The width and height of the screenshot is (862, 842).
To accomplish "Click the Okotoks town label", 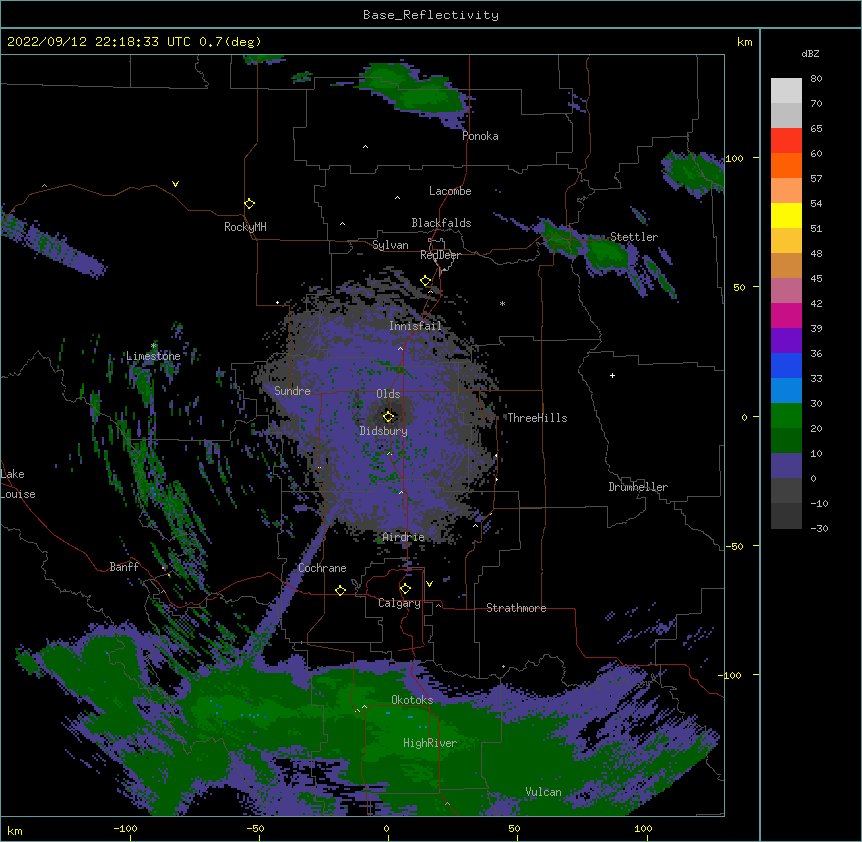I will pyautogui.click(x=412, y=700).
